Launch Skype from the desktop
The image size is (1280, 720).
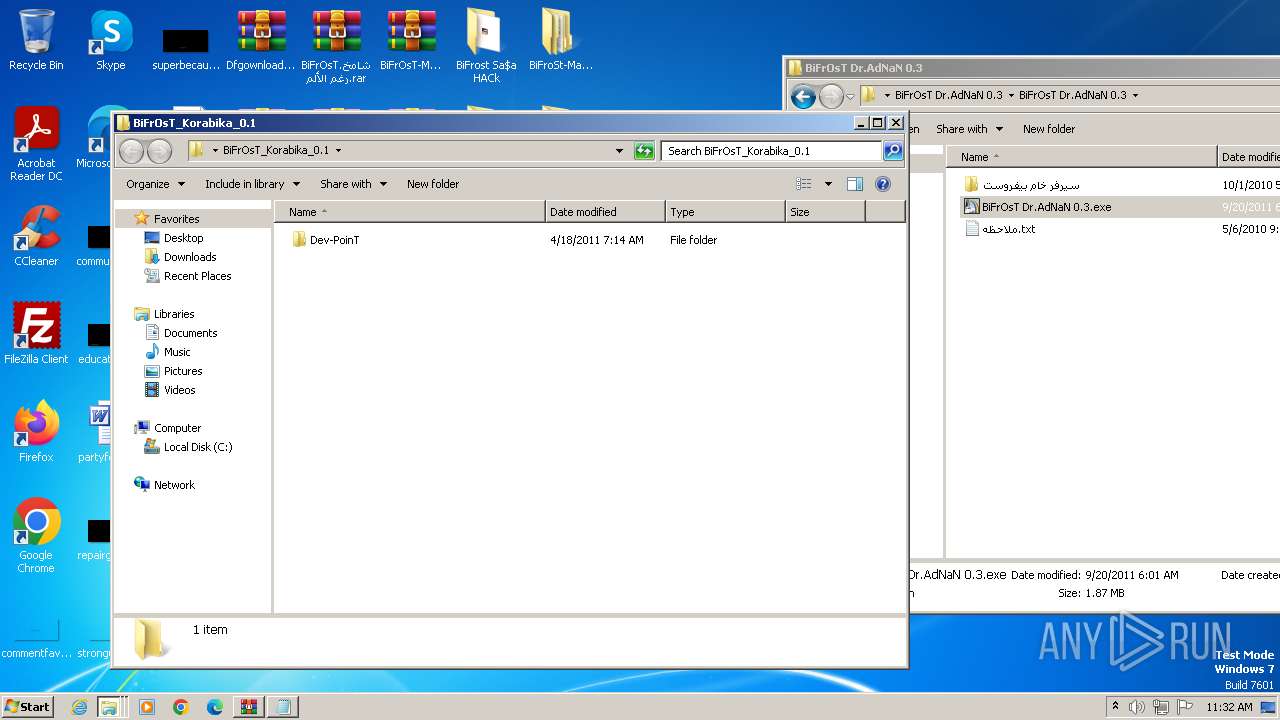(110, 40)
